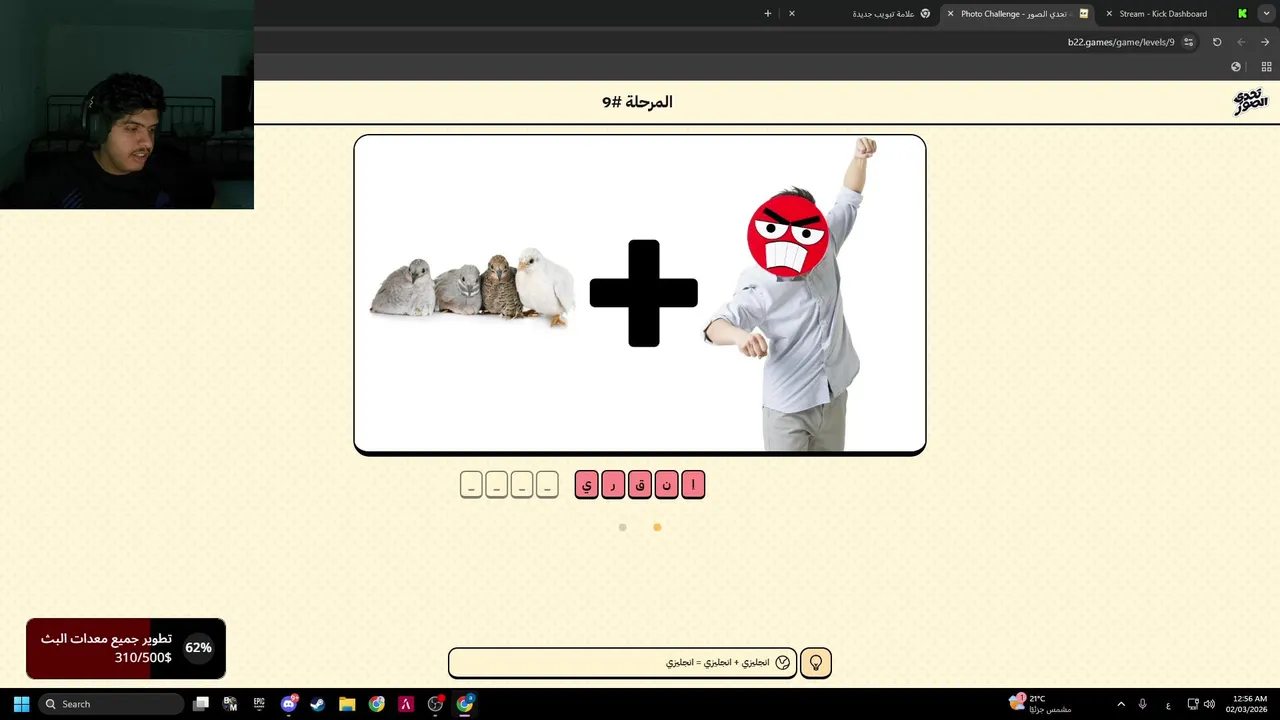Click the lightbulb hint button
This screenshot has height=720, width=1280.
pyautogui.click(x=816, y=663)
